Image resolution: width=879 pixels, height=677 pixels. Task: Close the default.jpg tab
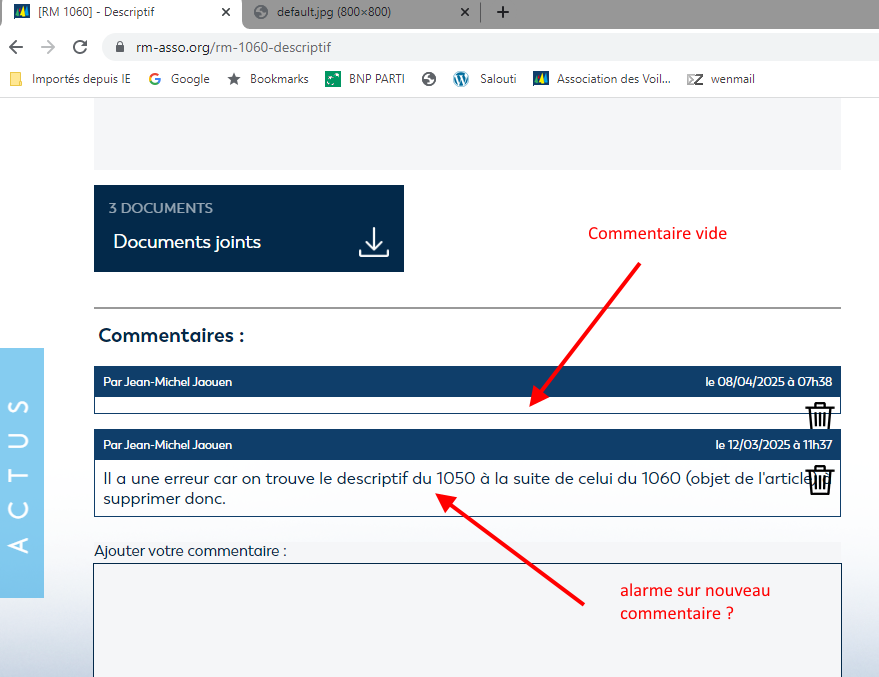(464, 12)
